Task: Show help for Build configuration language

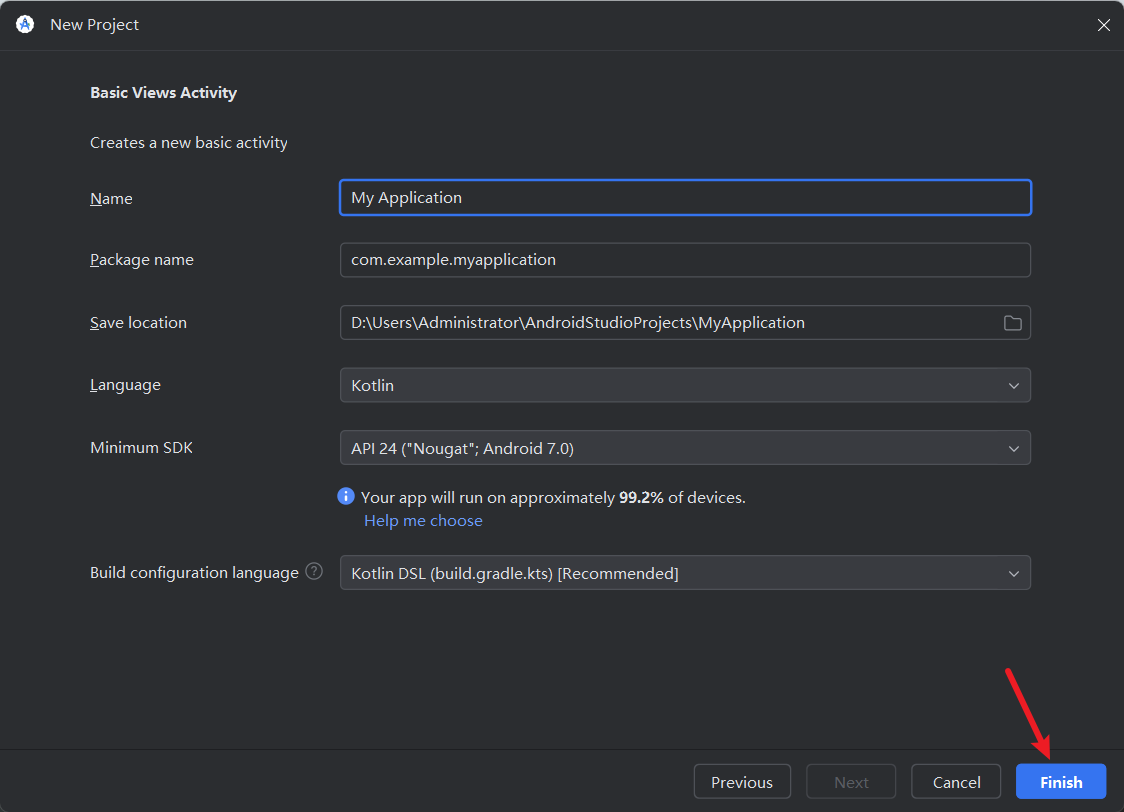Action: click(x=314, y=571)
